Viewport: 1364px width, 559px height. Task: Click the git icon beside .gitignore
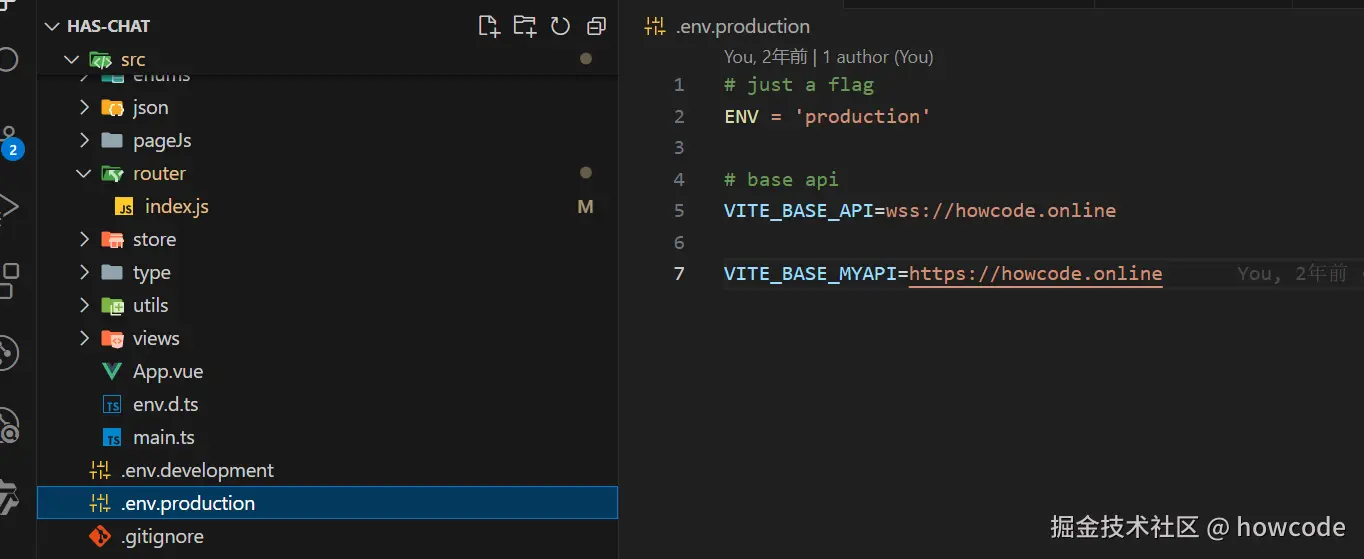coord(100,536)
